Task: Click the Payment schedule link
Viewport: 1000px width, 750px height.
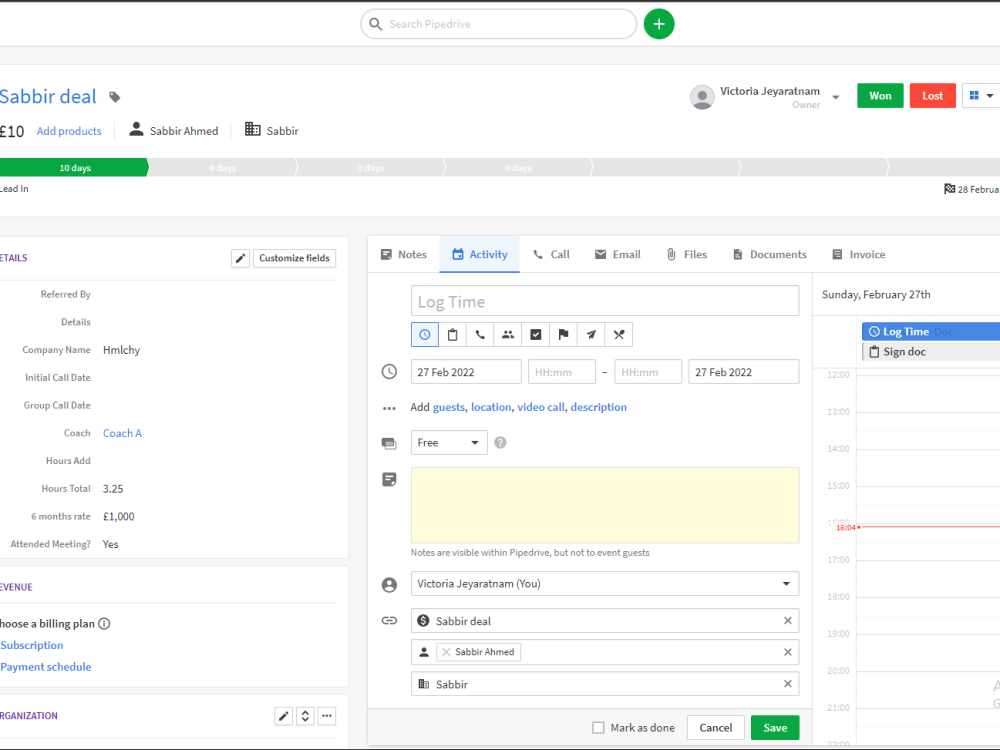Action: 46,667
